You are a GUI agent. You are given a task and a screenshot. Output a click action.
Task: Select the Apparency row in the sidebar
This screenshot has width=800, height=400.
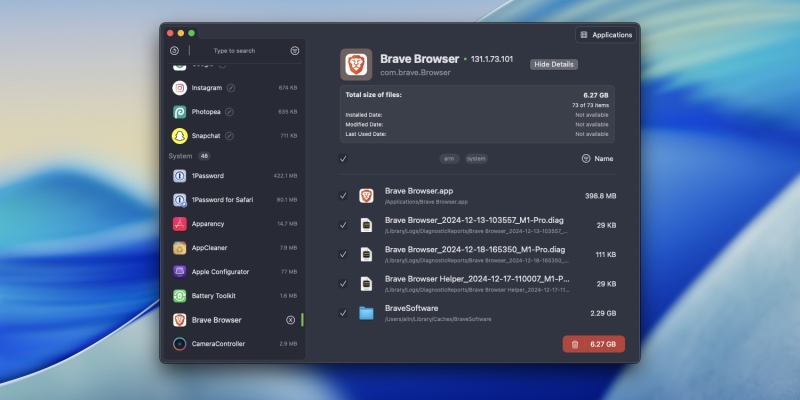point(235,223)
